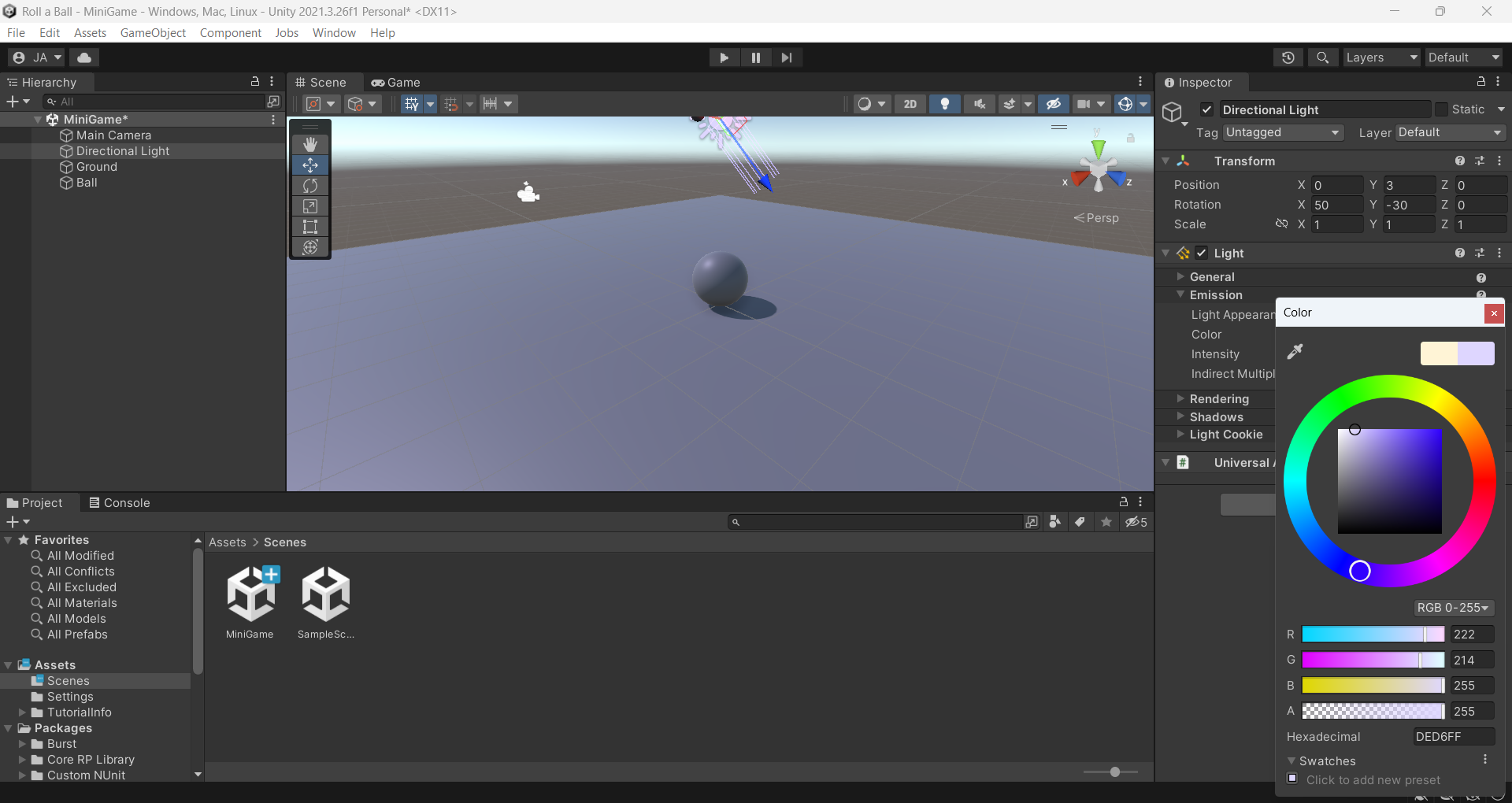Toggle scene lighting bulb icon
The width and height of the screenshot is (1512, 803).
945,104
